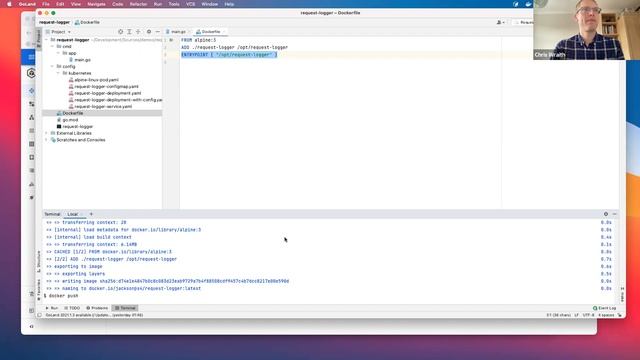Click blue icon in background window sidebar
Viewport: 640px width, 360px height.
click(x=31, y=57)
